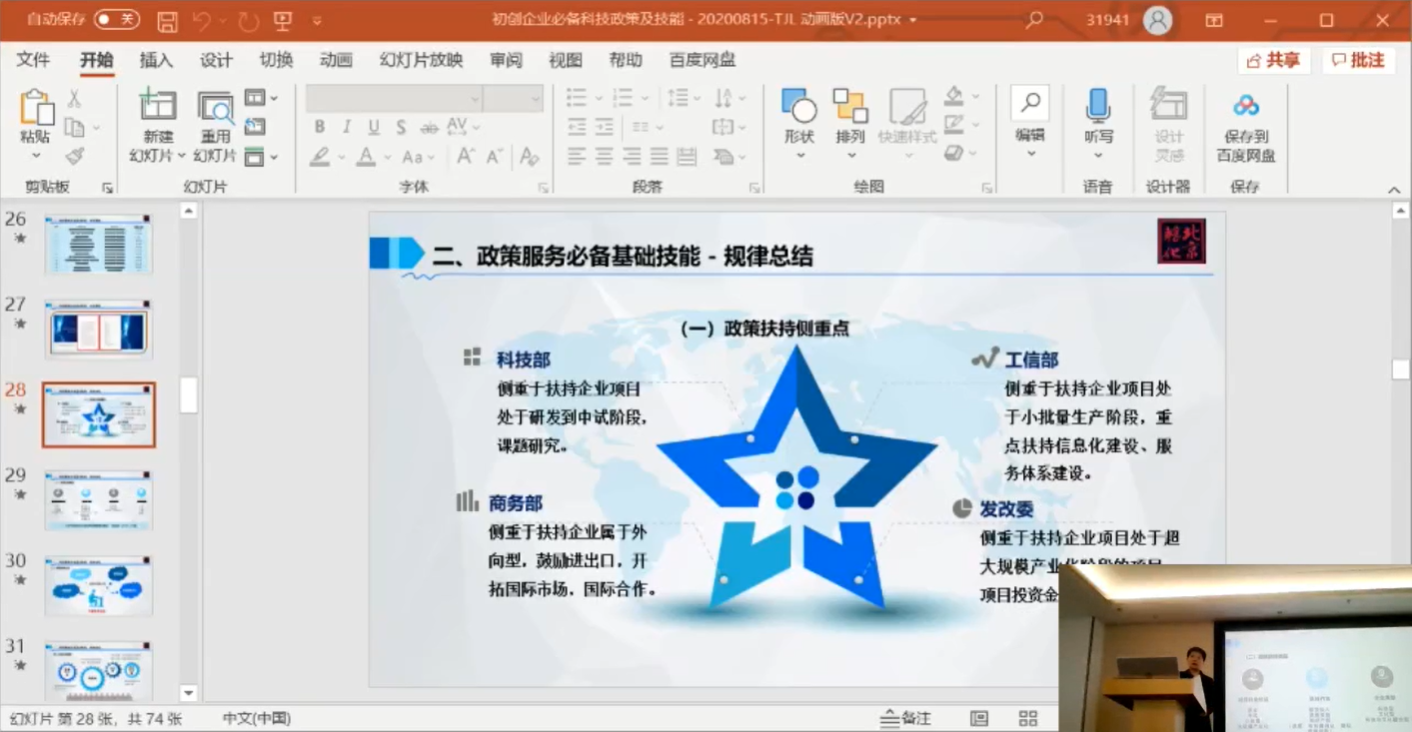Click the Paste (粘贴) clipboard icon
Screen dimensions: 1412x732
click(x=36, y=107)
